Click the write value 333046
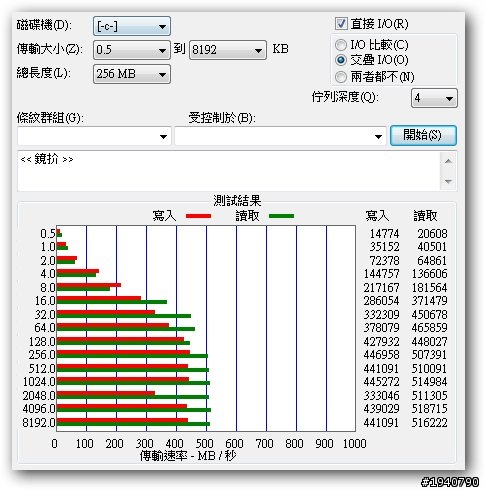The width and height of the screenshot is (485, 490). 381,396
